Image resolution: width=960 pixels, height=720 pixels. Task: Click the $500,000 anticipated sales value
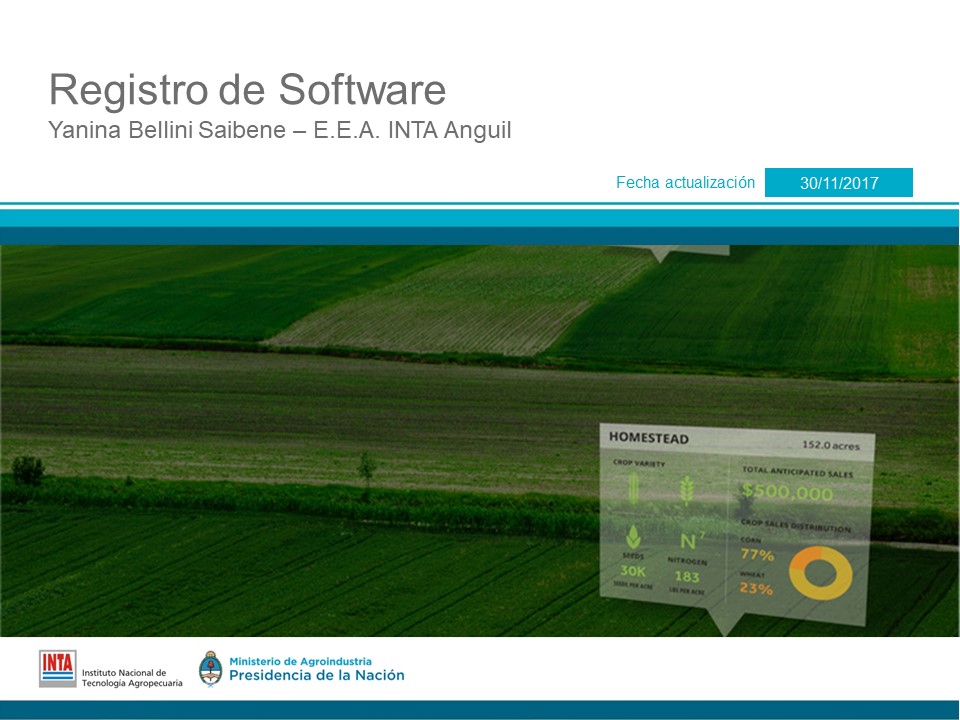(x=787, y=493)
